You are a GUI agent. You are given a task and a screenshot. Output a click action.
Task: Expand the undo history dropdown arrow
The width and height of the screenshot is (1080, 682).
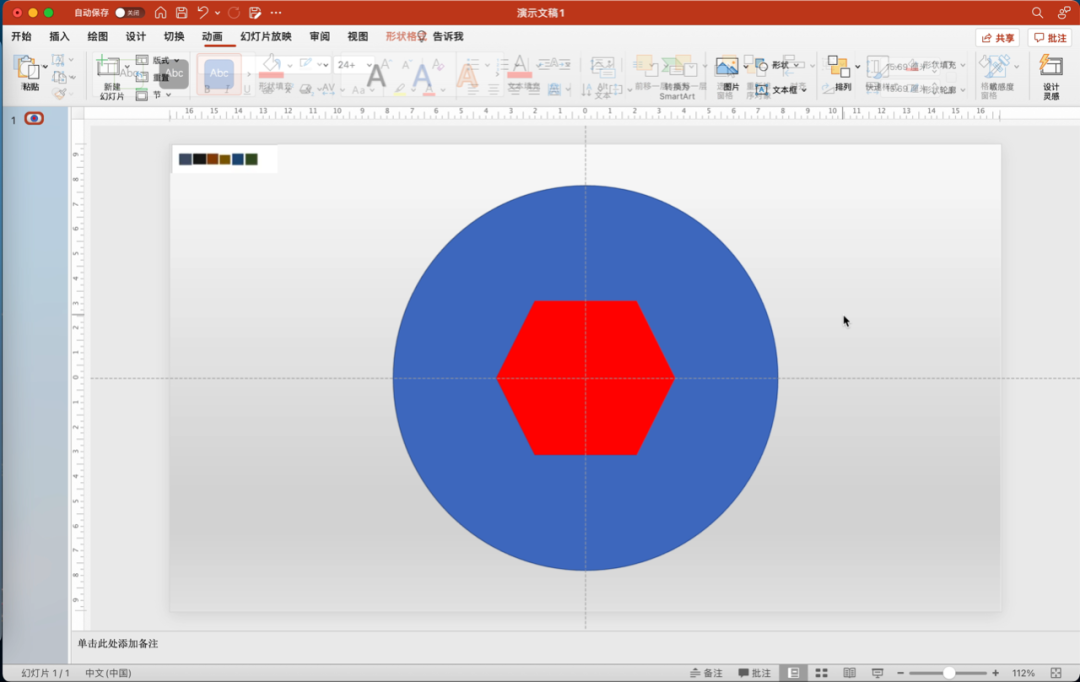pos(217,13)
